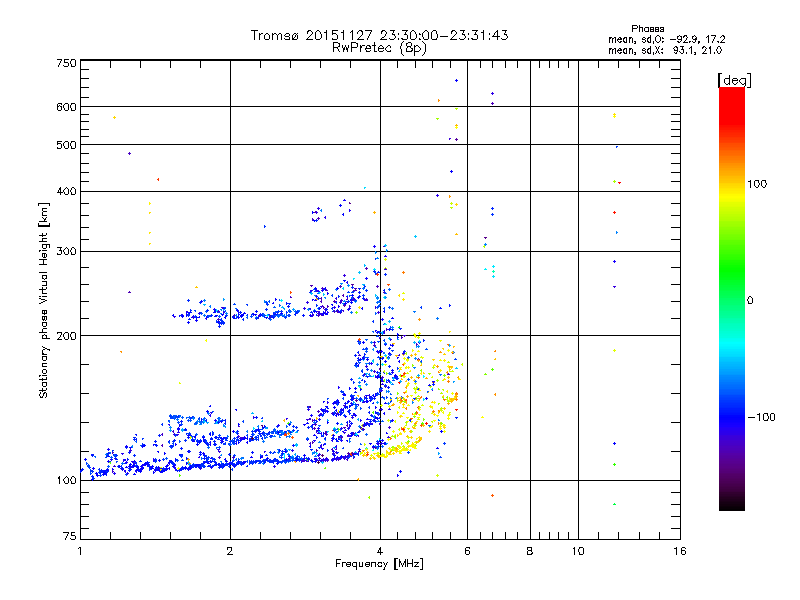800x600 pixels.
Task: Click the y-axis label '75'
Action: click(70, 536)
